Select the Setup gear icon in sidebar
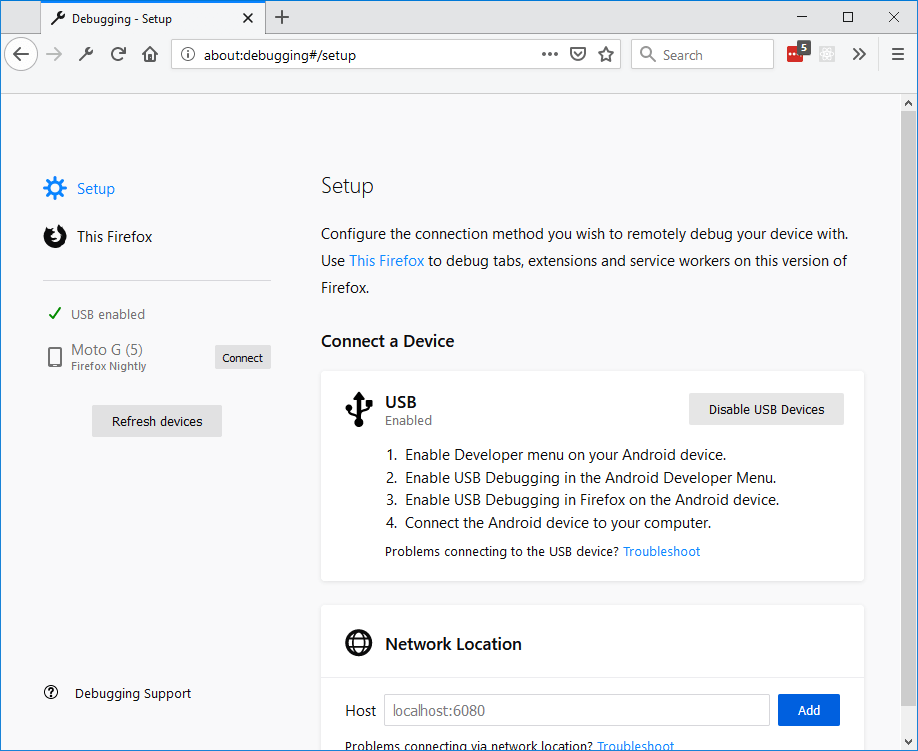Viewport: 918px width, 751px height. [x=54, y=188]
